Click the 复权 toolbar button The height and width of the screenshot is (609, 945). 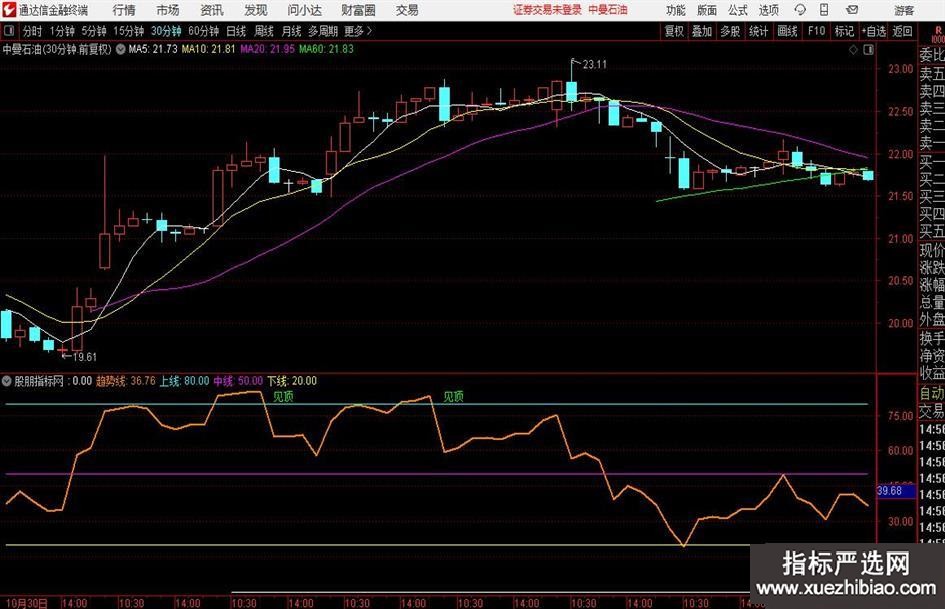pos(674,31)
